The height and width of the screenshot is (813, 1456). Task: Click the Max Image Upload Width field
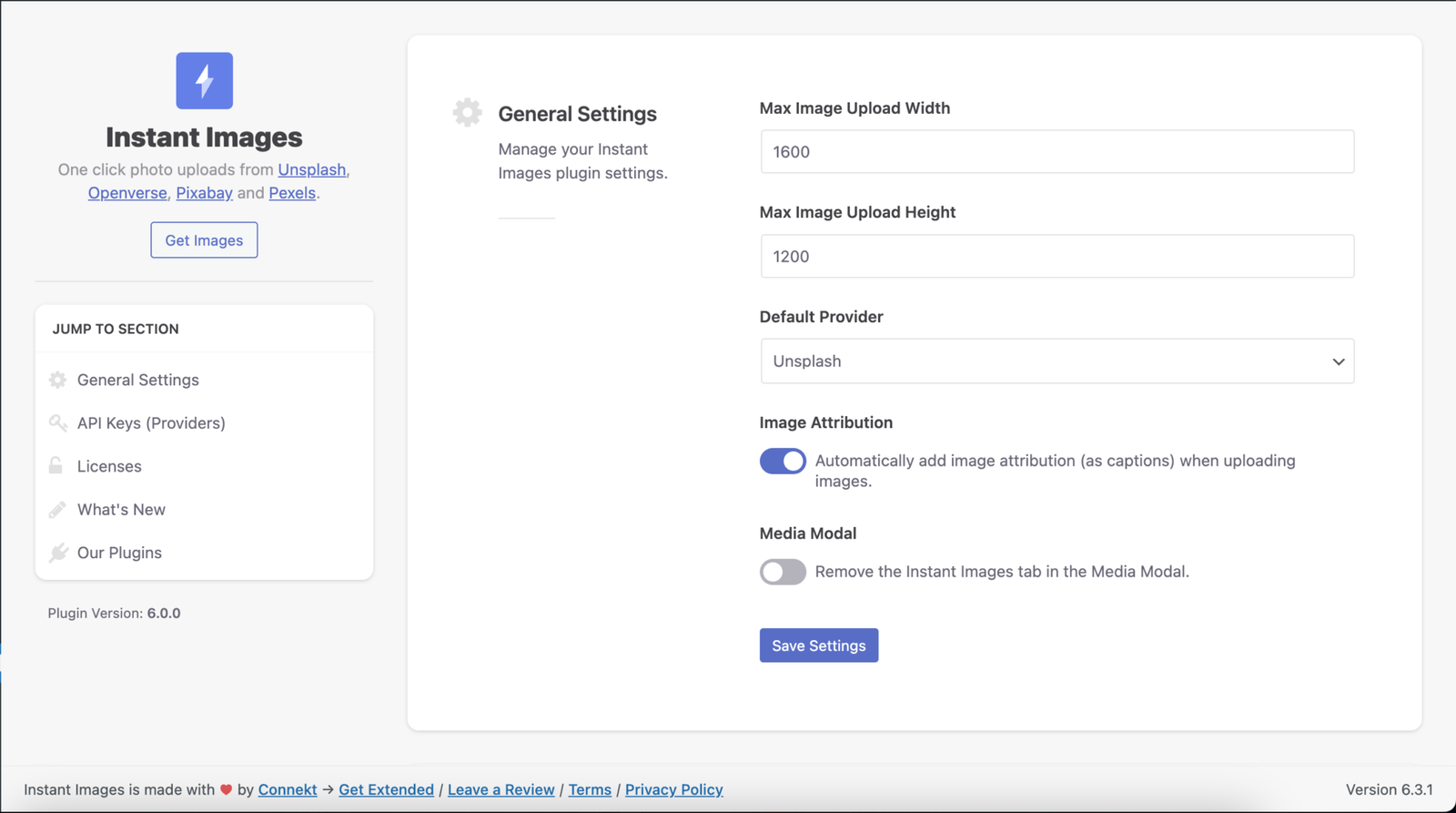1057,152
